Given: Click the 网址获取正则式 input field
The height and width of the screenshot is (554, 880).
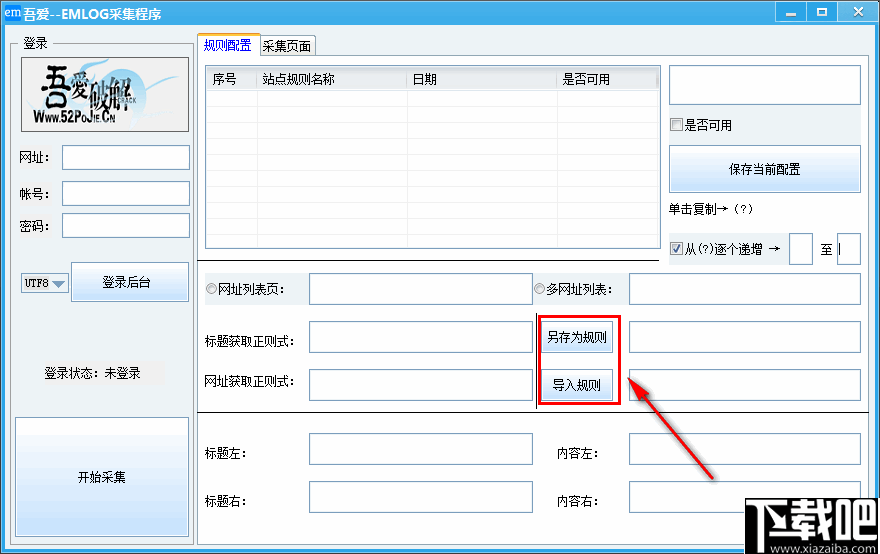Looking at the screenshot, I should [421, 385].
